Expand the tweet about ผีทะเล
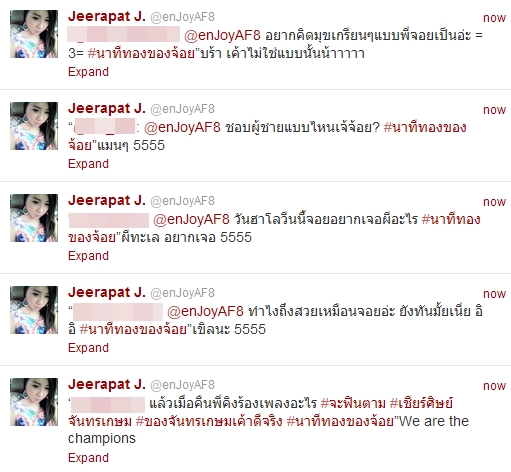This screenshot has width=511, height=472. 88,256
